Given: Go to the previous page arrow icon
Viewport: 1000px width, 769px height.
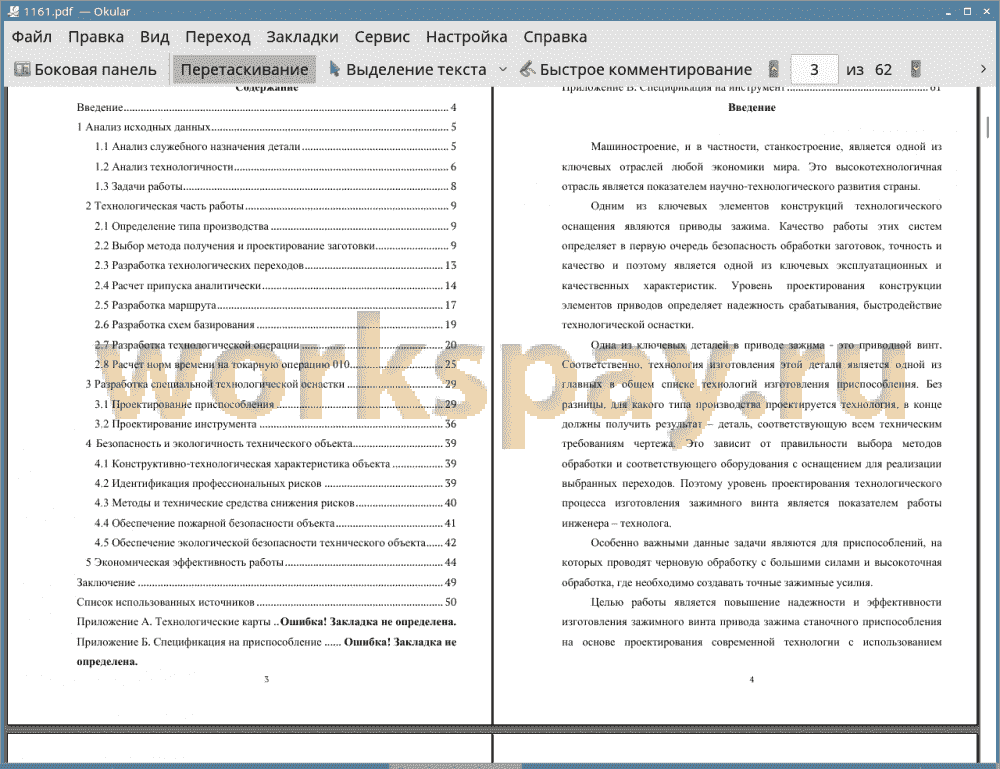Looking at the screenshot, I should tap(774, 69).
